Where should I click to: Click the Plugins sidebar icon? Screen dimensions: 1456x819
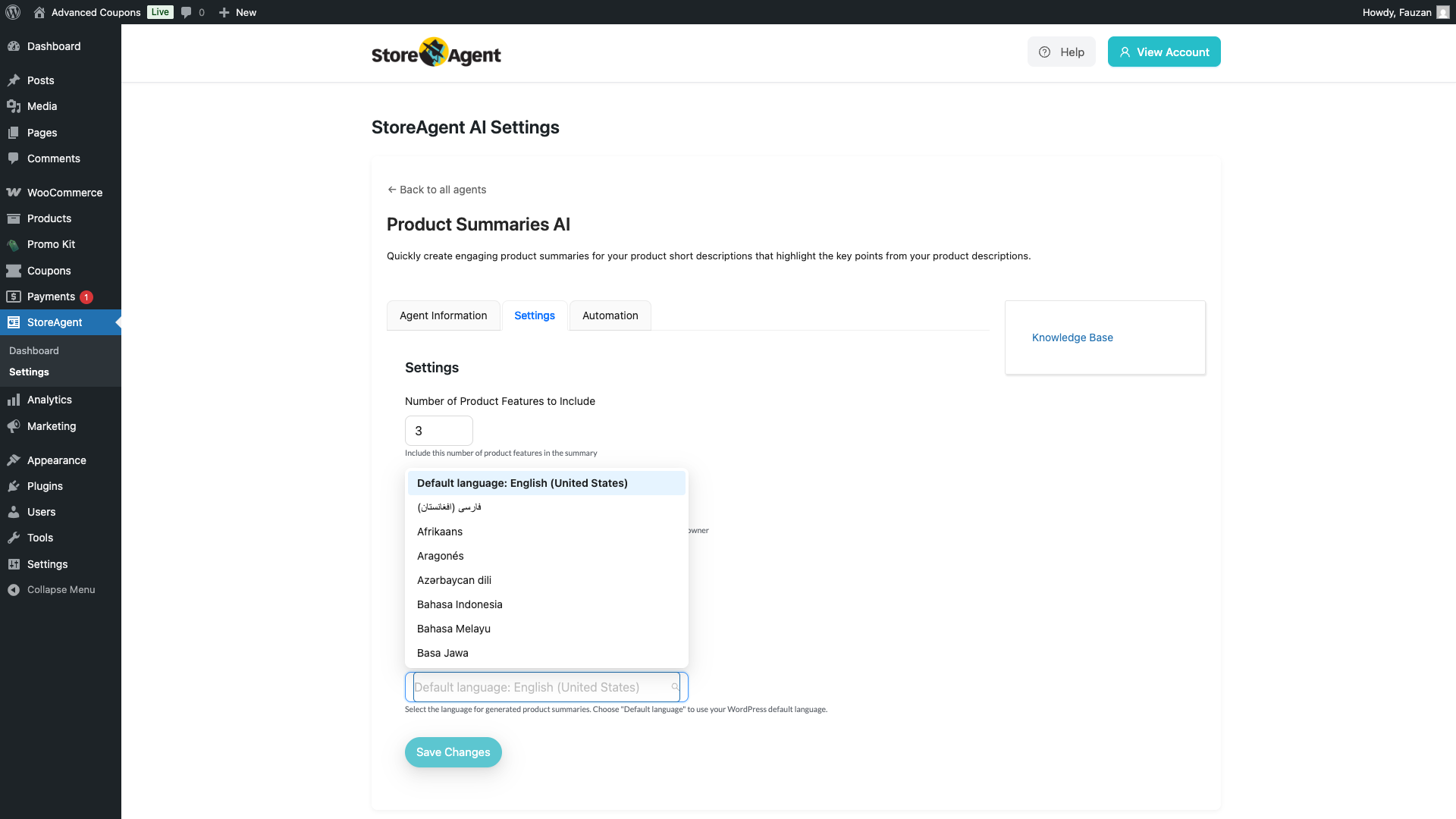(14, 486)
